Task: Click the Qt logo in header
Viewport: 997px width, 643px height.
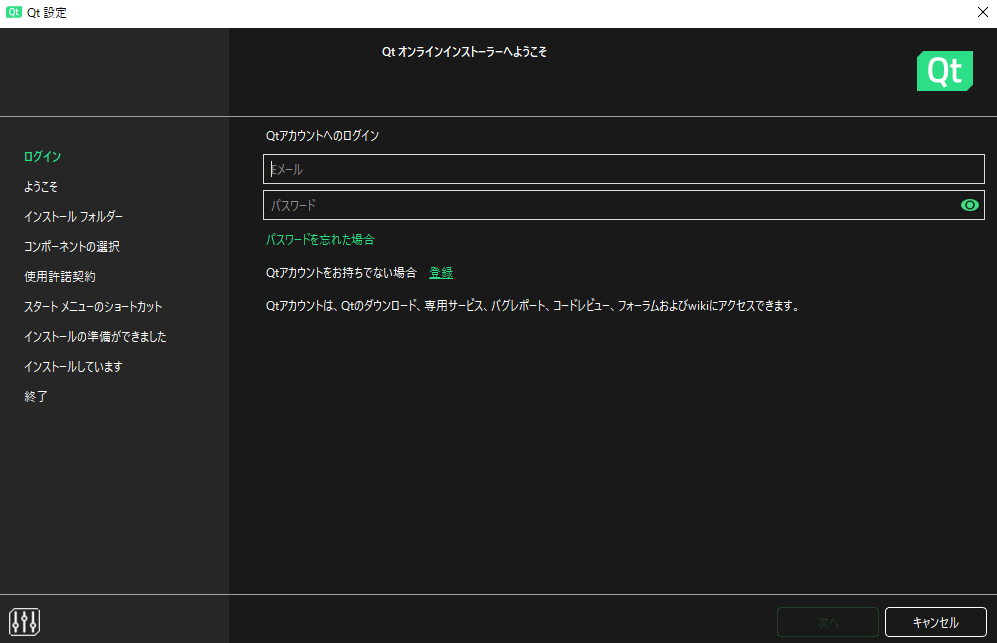Action: [944, 71]
